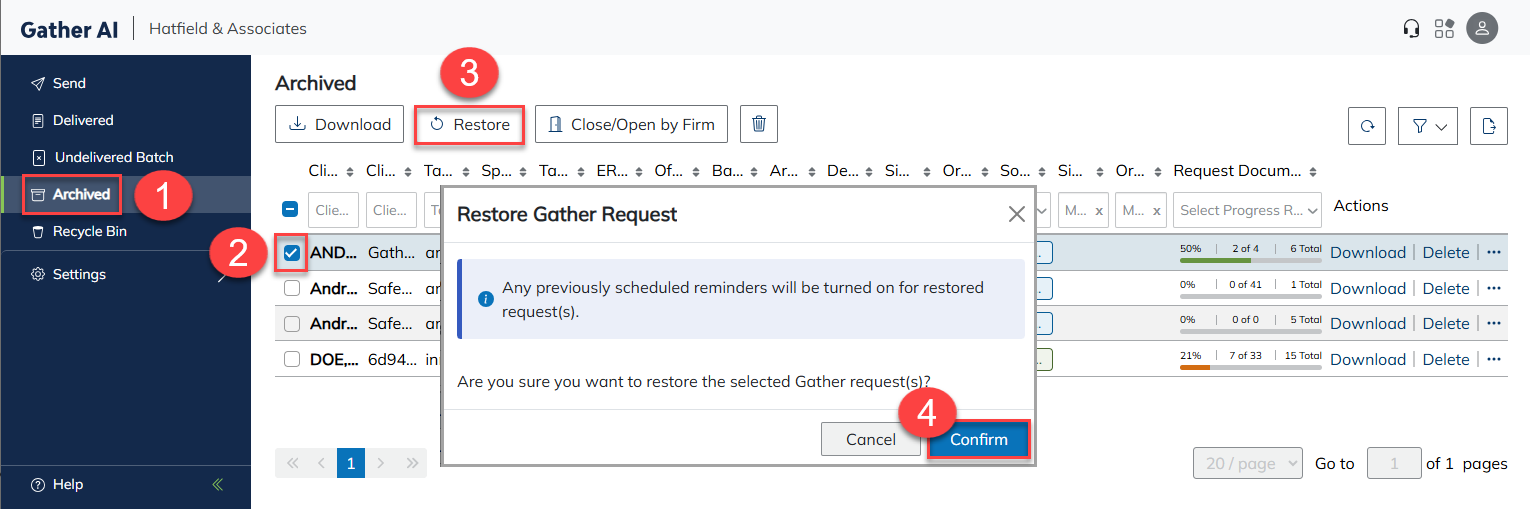The width and height of the screenshot is (1530, 509).
Task: Go to Recycle Bin in sidebar
Action: (x=89, y=231)
